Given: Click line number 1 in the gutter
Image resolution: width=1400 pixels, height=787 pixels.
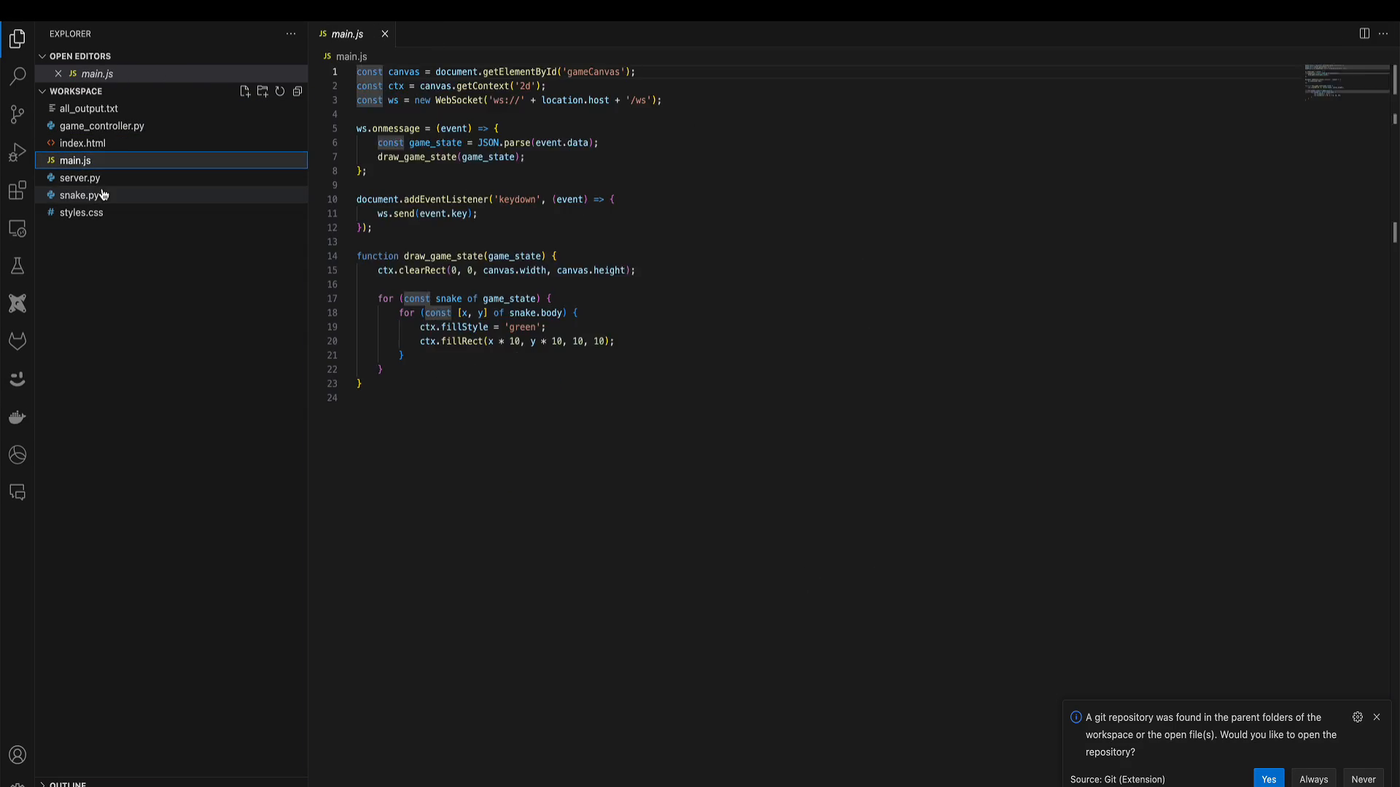Looking at the screenshot, I should click(x=335, y=72).
